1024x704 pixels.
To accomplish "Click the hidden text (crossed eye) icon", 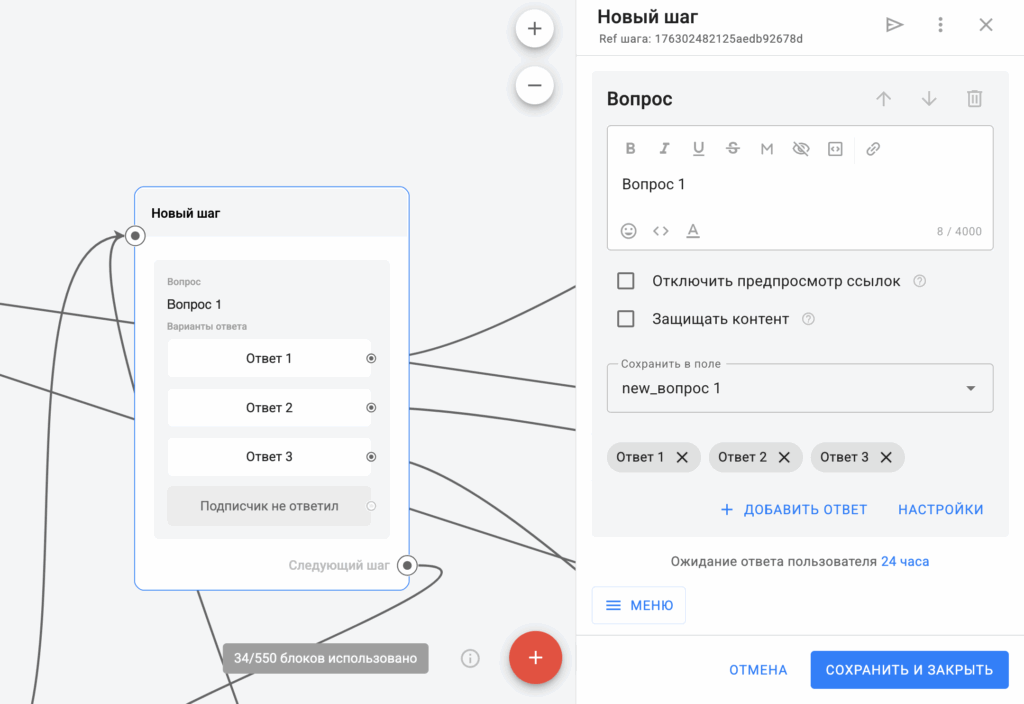I will coord(800,149).
